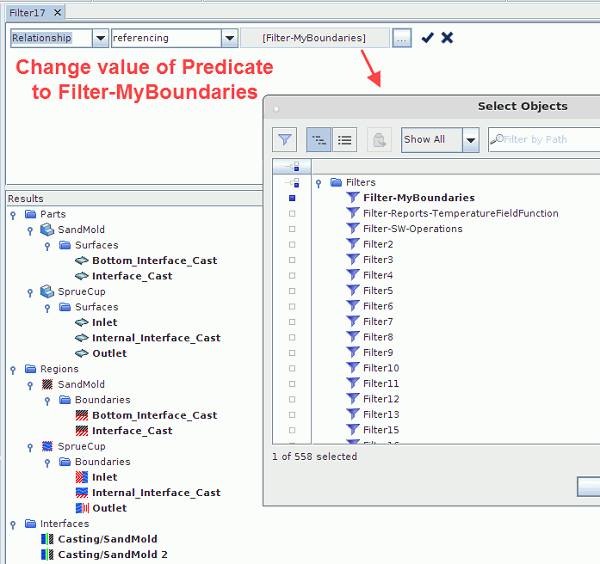Screen dimensions: 600x564
Task: Click the SprueCup region blue-red icon
Action: click(47, 446)
